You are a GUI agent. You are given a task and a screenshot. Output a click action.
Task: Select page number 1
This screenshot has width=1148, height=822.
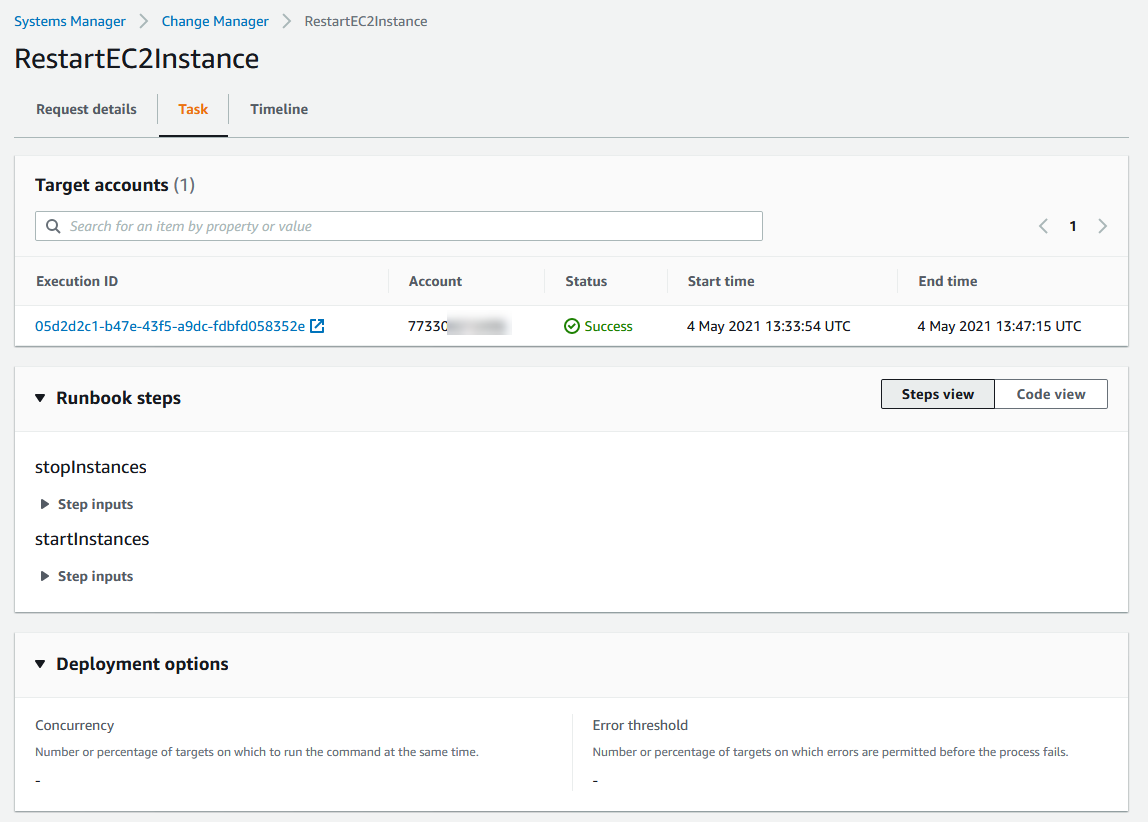tap(1073, 226)
